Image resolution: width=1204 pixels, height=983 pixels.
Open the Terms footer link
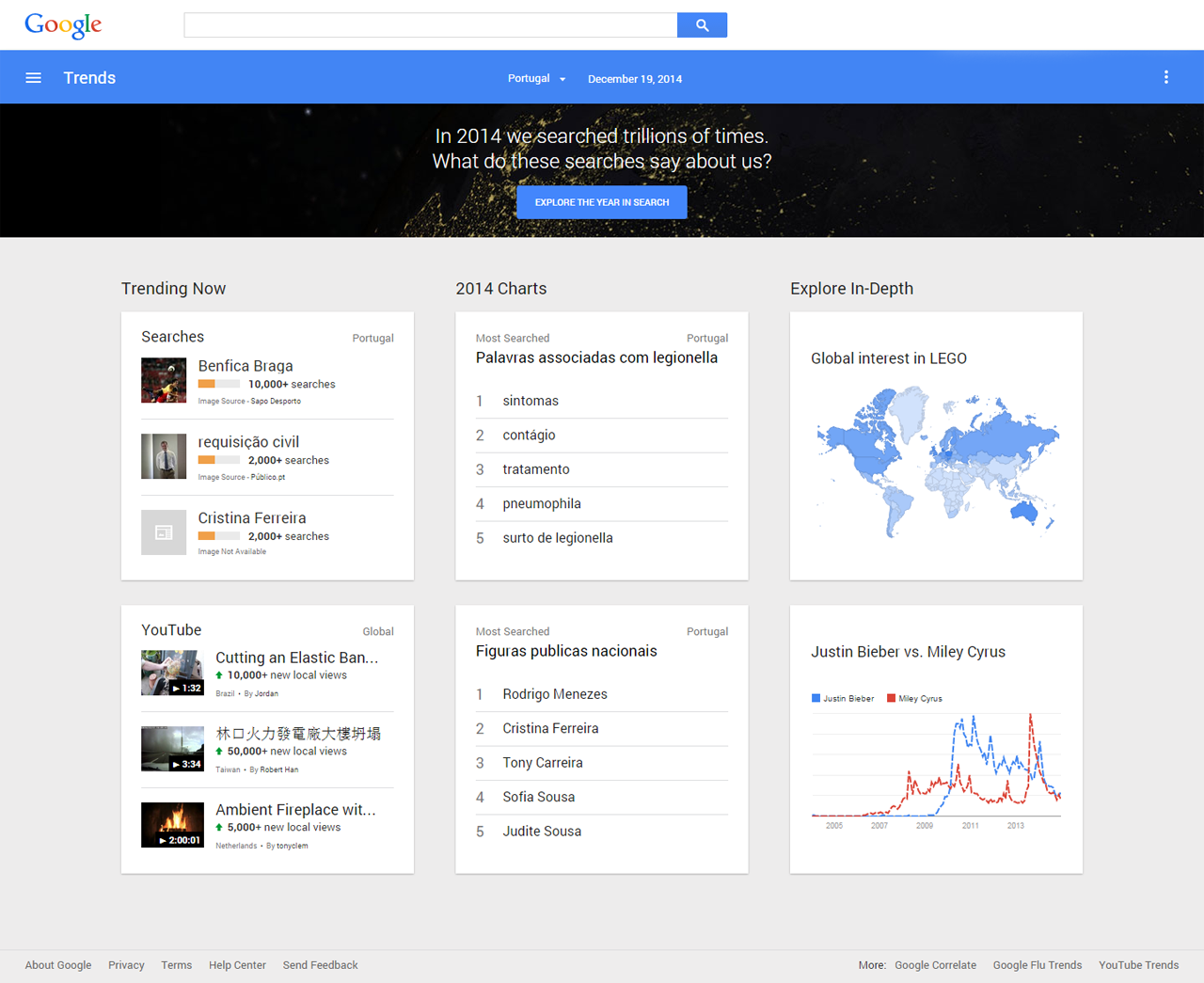(176, 965)
